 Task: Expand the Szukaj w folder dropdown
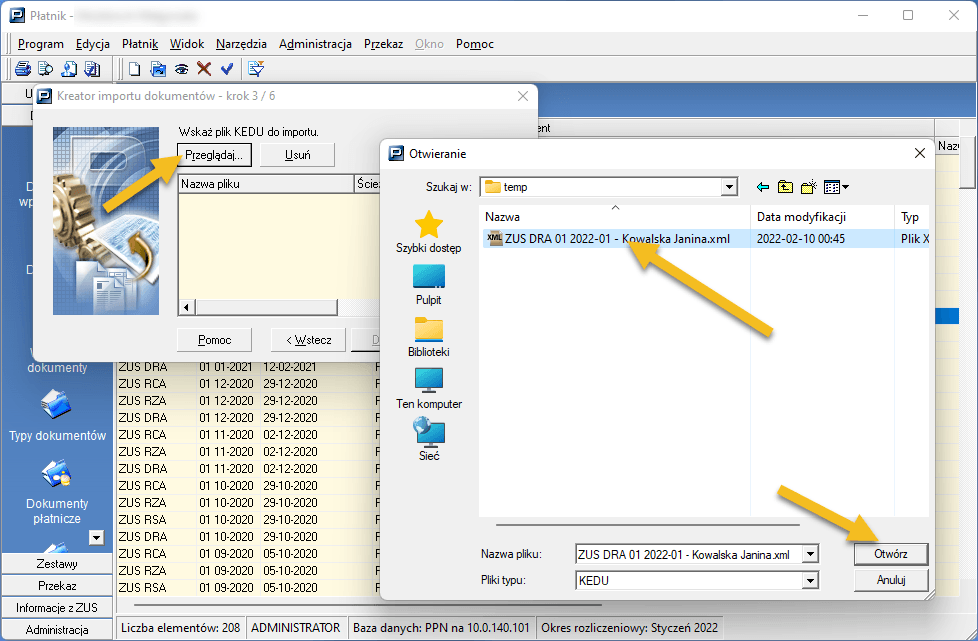pos(730,187)
